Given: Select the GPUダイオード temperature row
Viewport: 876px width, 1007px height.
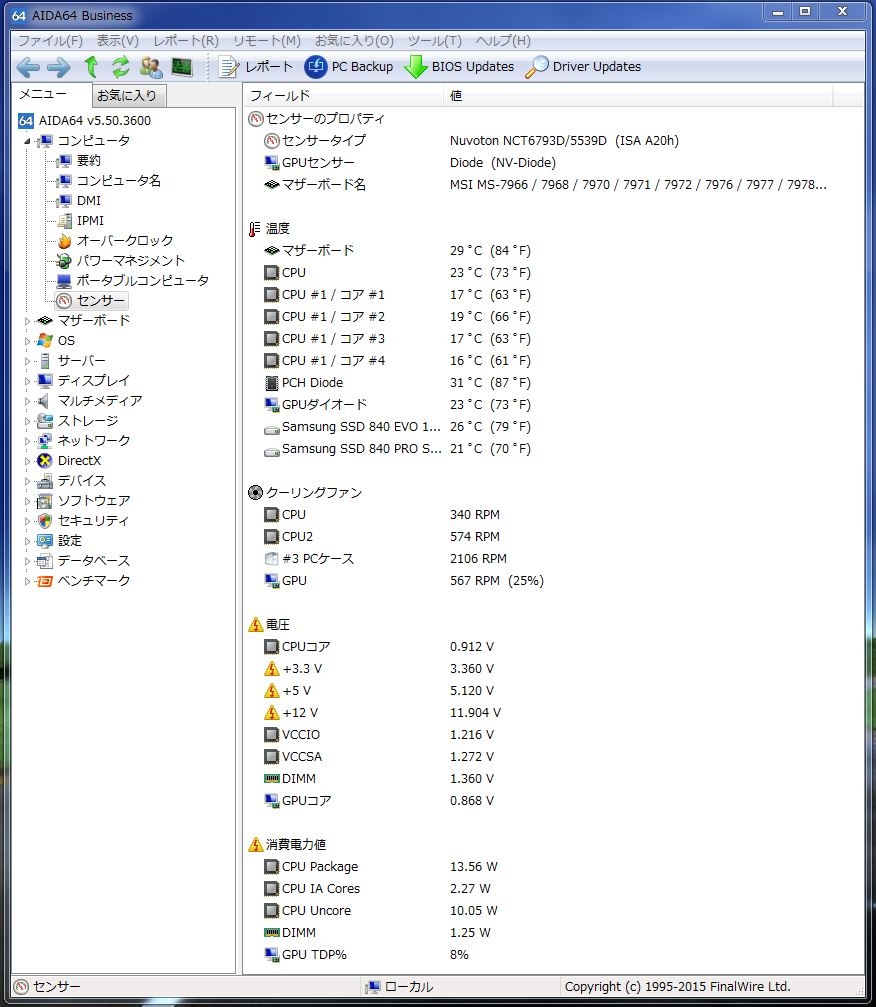Looking at the screenshot, I should click(x=552, y=405).
